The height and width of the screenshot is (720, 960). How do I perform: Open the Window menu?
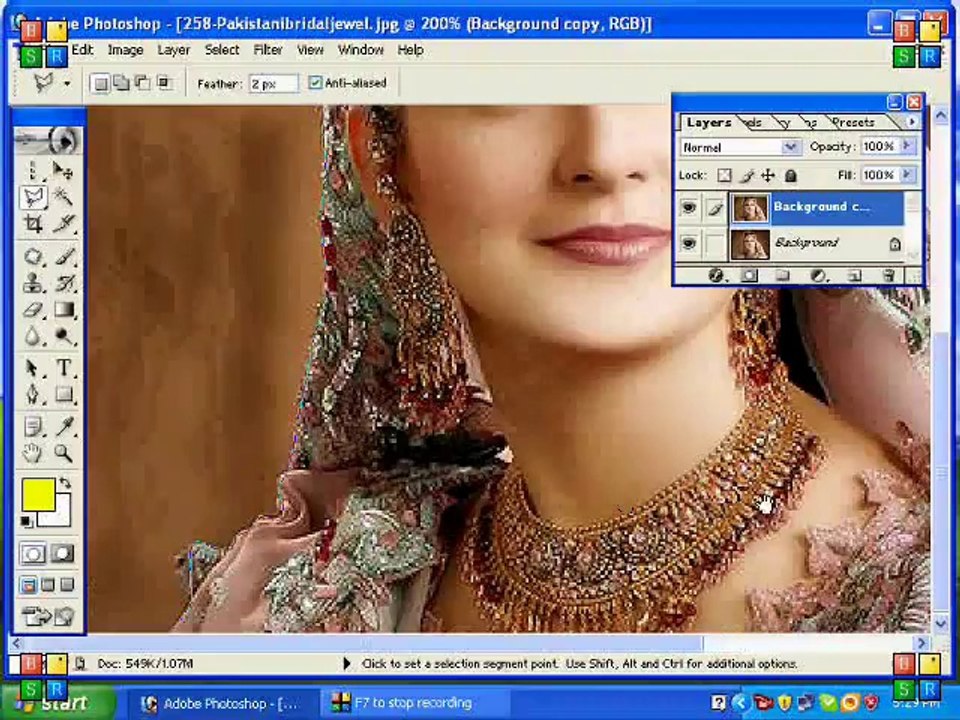tap(361, 50)
